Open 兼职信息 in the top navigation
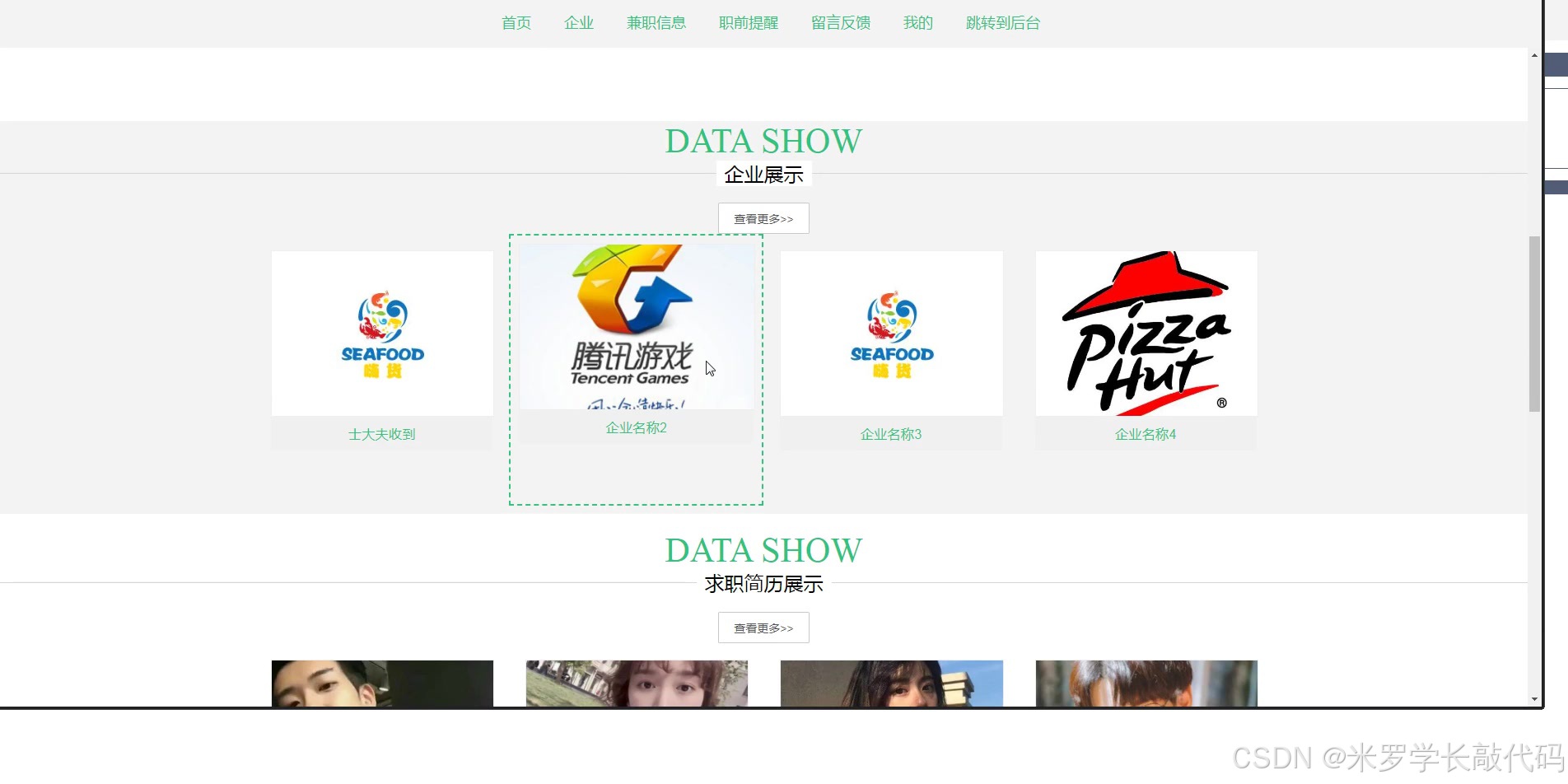1568x784 pixels. tap(656, 23)
